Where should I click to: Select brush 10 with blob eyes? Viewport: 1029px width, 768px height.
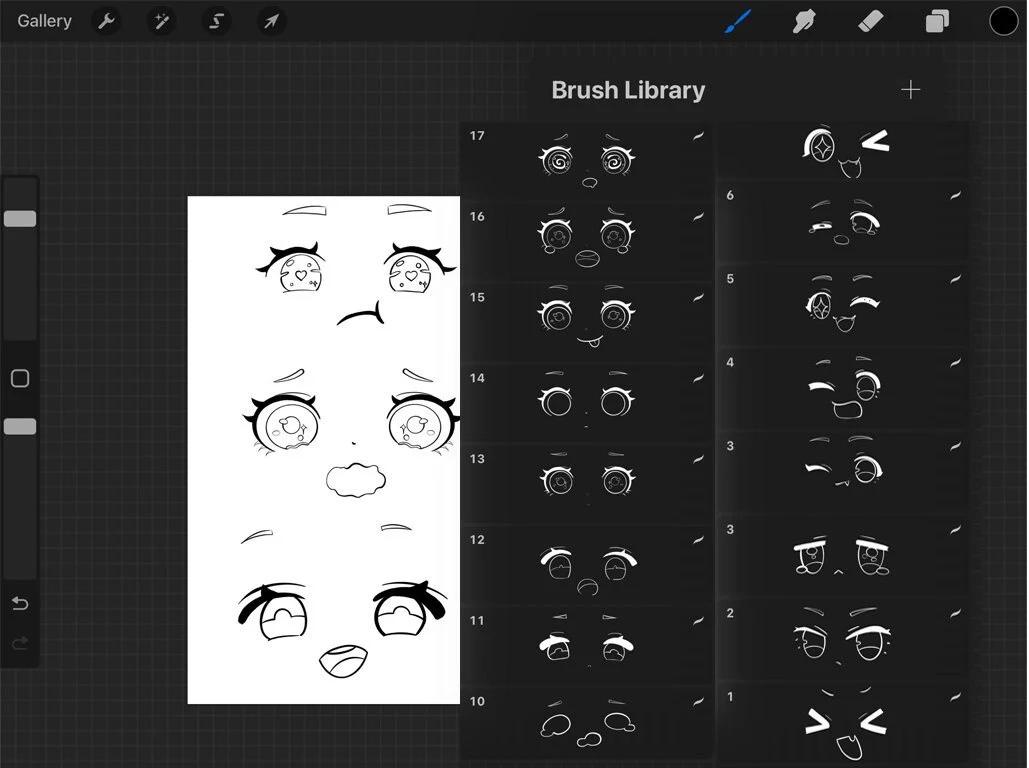(x=586, y=725)
